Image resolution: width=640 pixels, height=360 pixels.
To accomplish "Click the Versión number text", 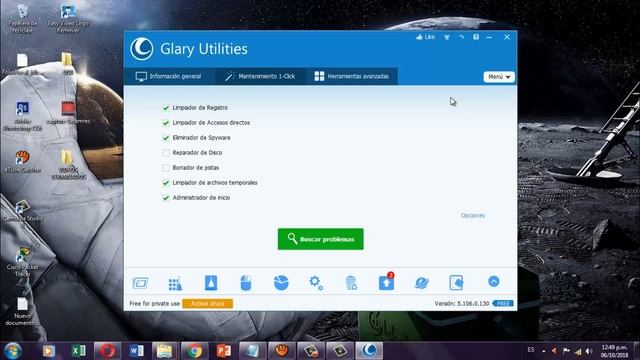I will point(462,304).
